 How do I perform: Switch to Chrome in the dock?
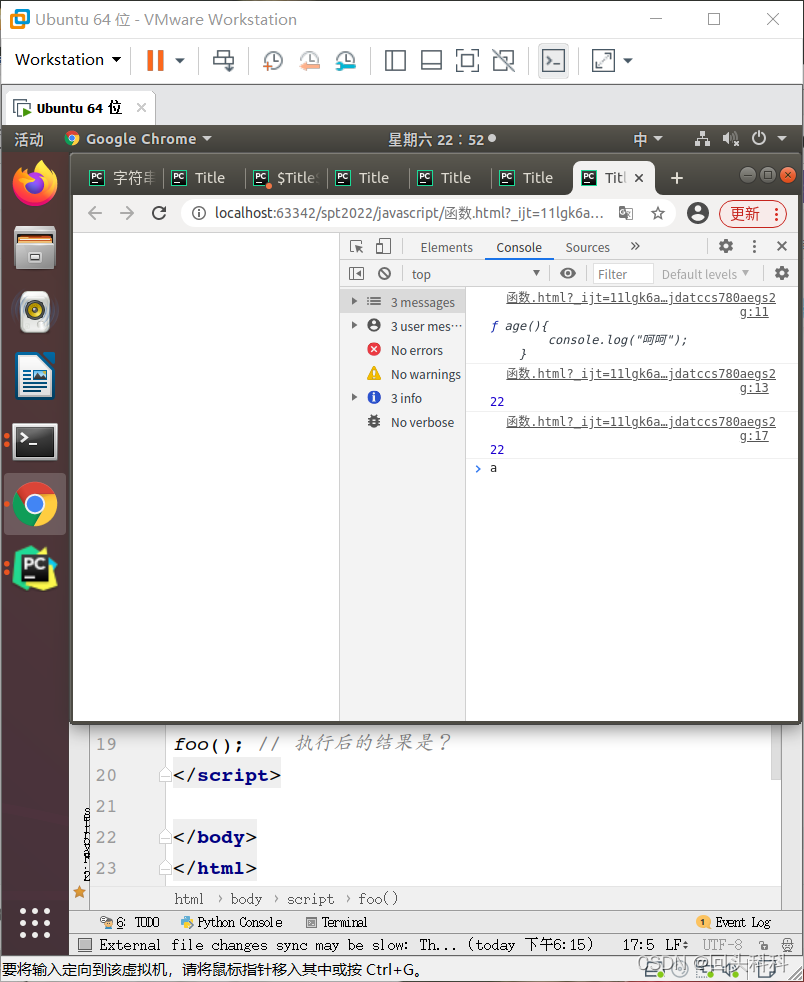35,504
